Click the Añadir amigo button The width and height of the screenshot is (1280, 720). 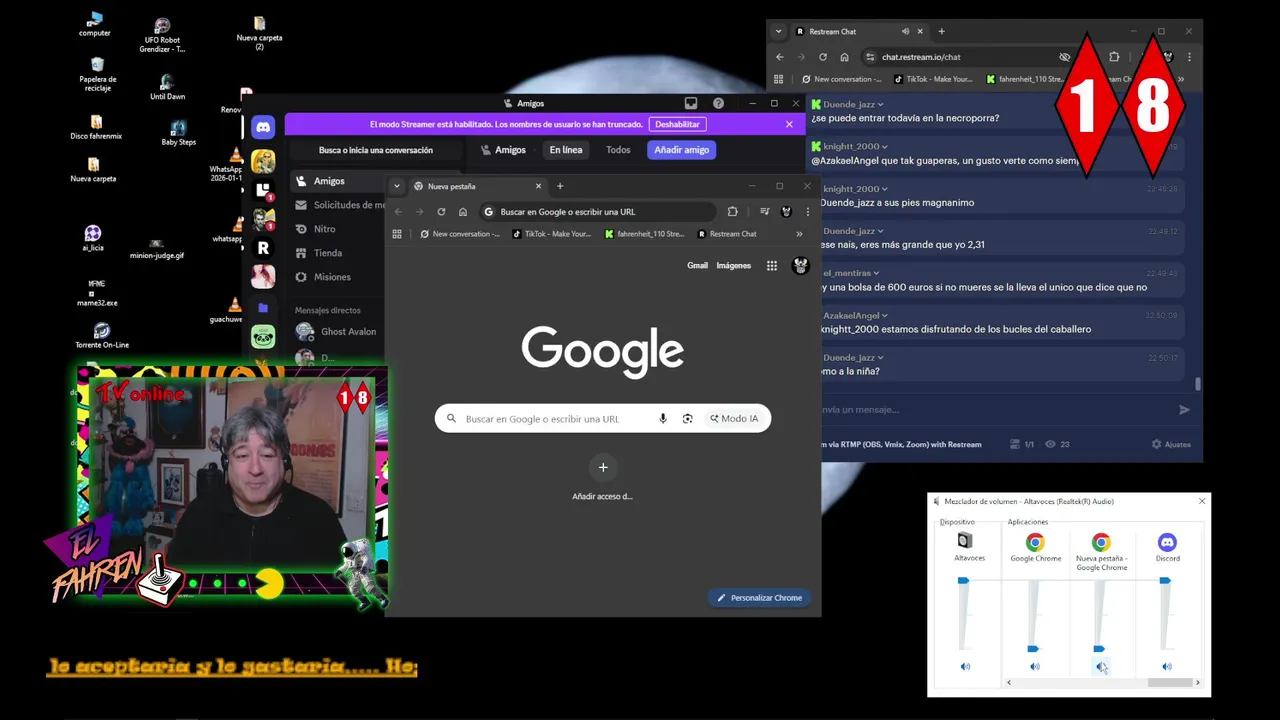[682, 150]
